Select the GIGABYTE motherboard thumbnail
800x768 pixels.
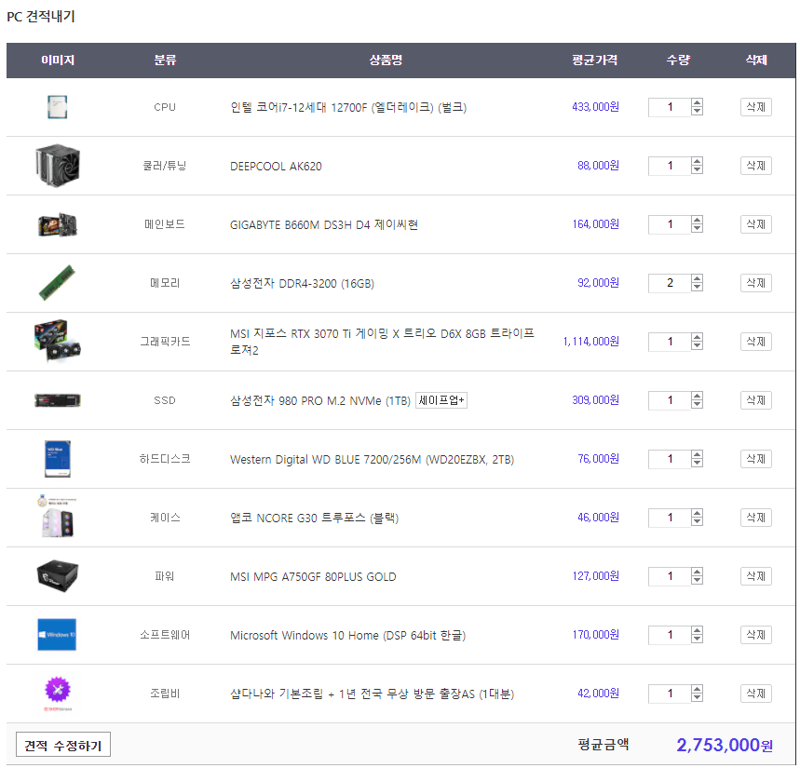point(58,225)
